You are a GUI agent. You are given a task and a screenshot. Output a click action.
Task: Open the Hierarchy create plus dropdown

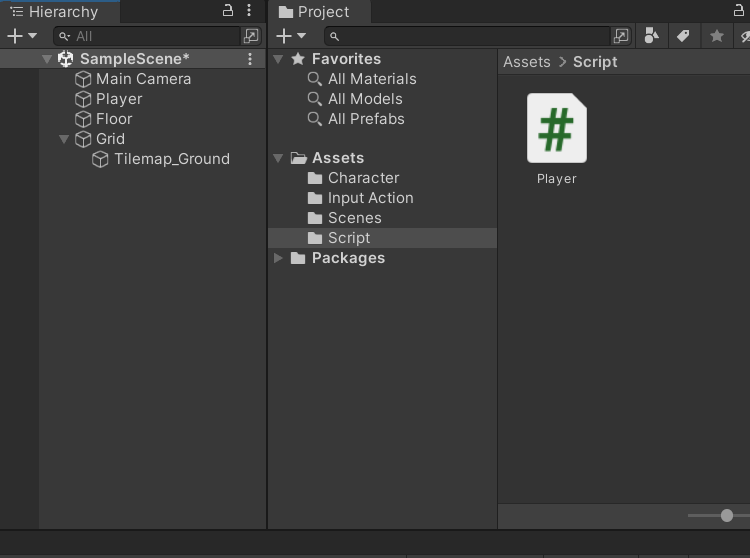[x=22, y=36]
